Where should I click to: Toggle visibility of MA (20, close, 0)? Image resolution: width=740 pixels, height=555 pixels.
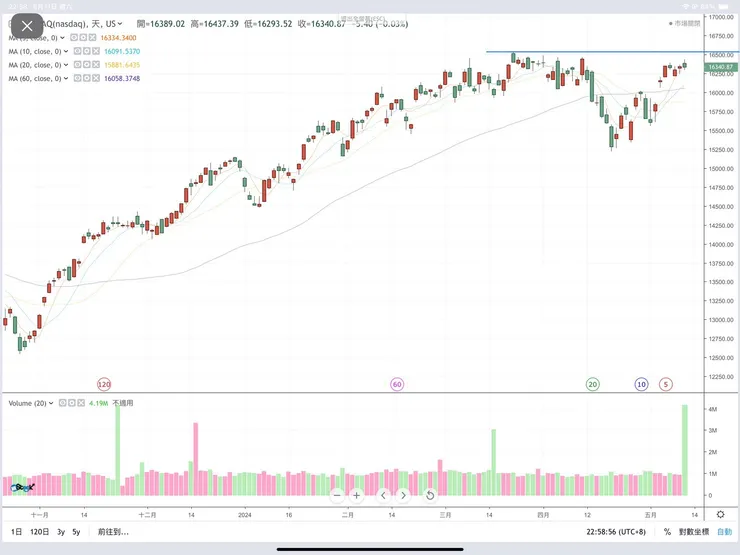coord(77,65)
